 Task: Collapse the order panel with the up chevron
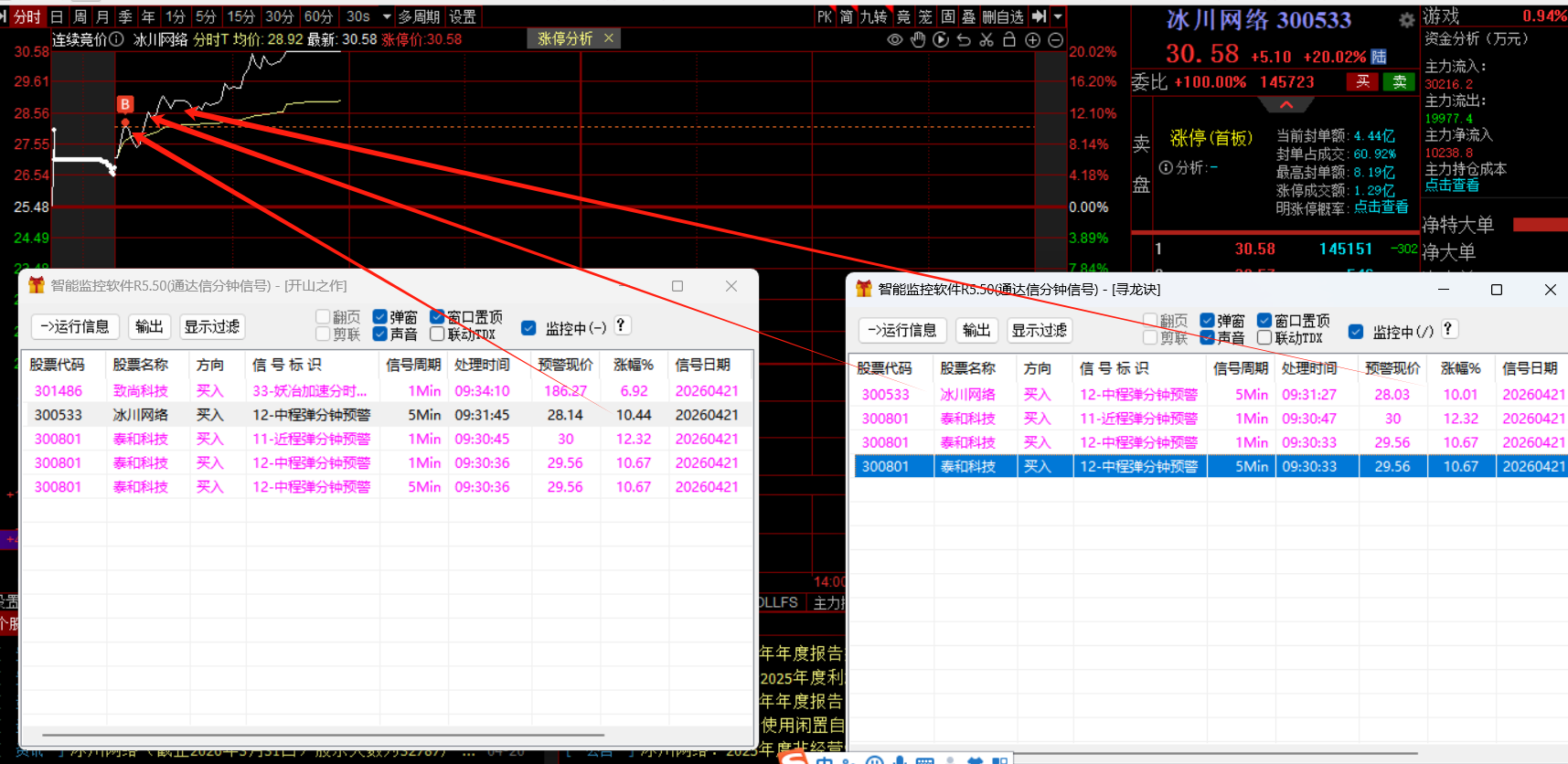point(1285,105)
